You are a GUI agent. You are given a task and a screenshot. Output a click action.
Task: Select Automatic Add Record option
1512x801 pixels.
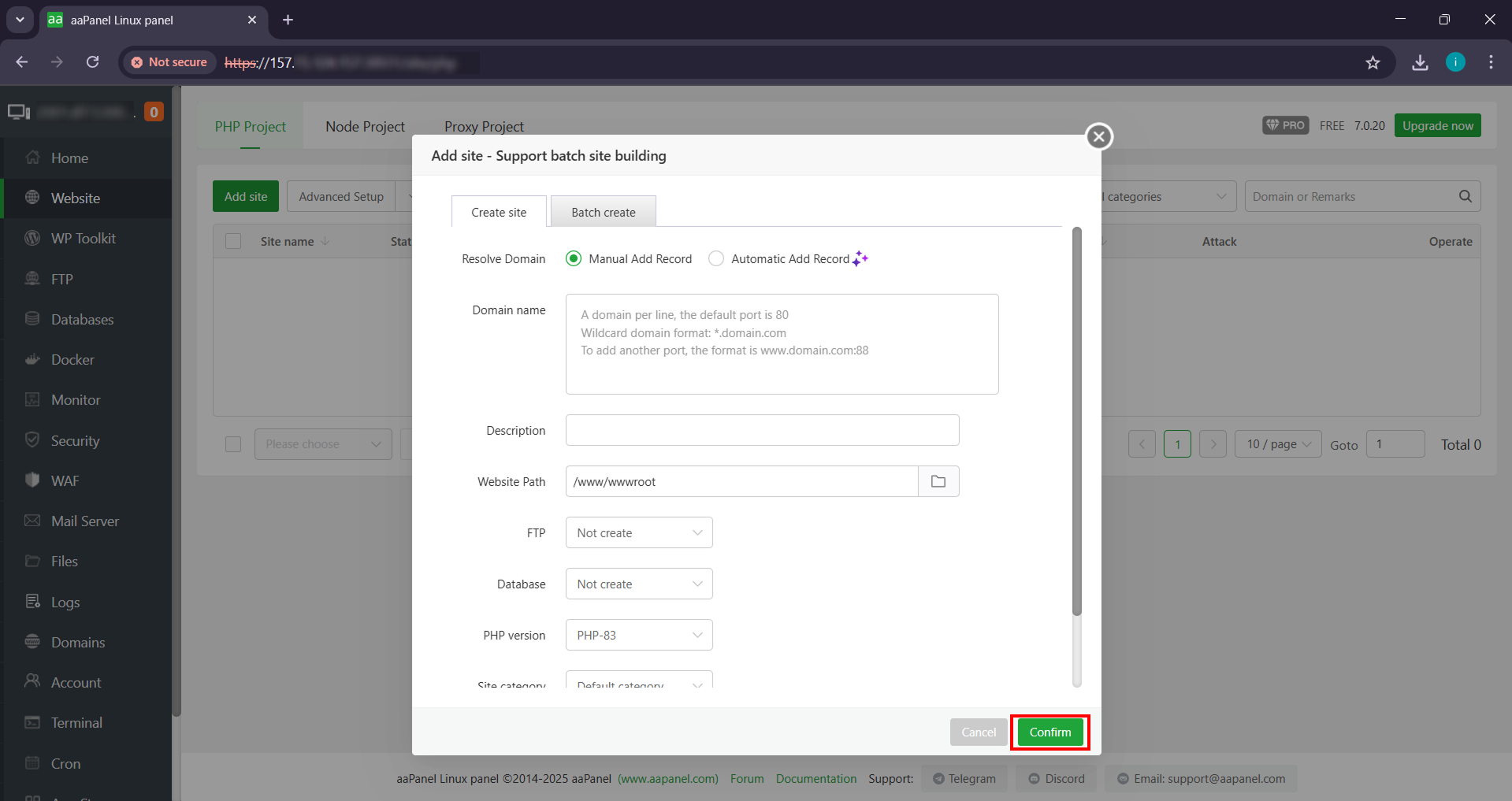click(x=715, y=258)
